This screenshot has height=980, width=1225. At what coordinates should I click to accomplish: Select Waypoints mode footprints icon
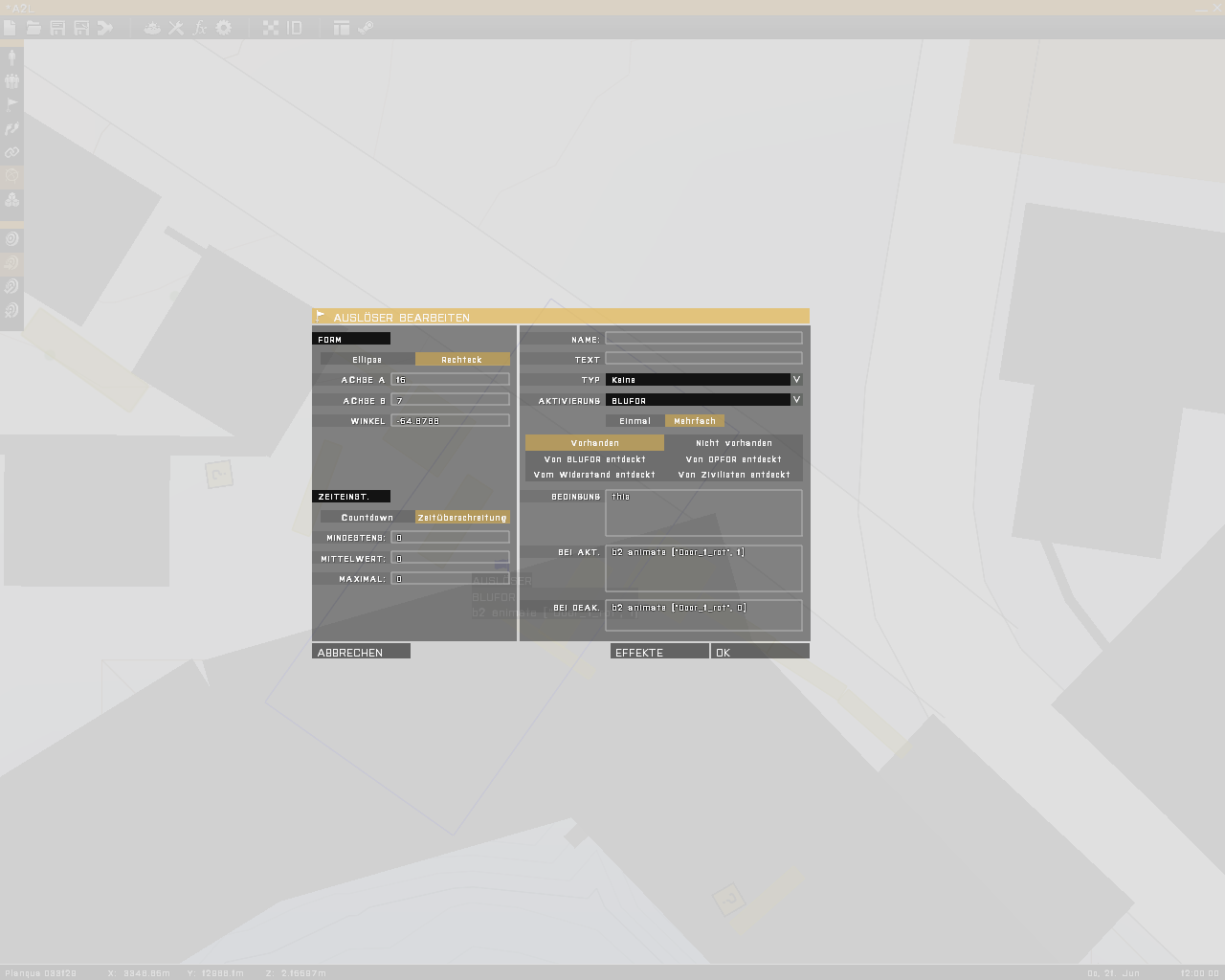[11, 129]
